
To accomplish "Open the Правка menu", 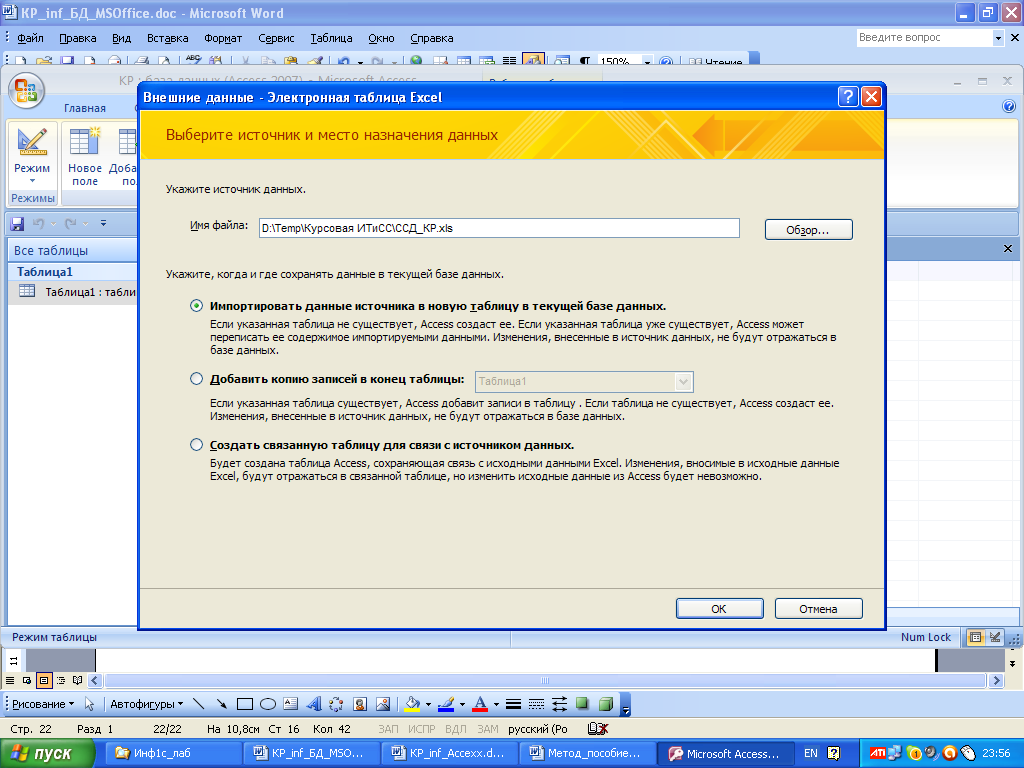I will (x=78, y=38).
